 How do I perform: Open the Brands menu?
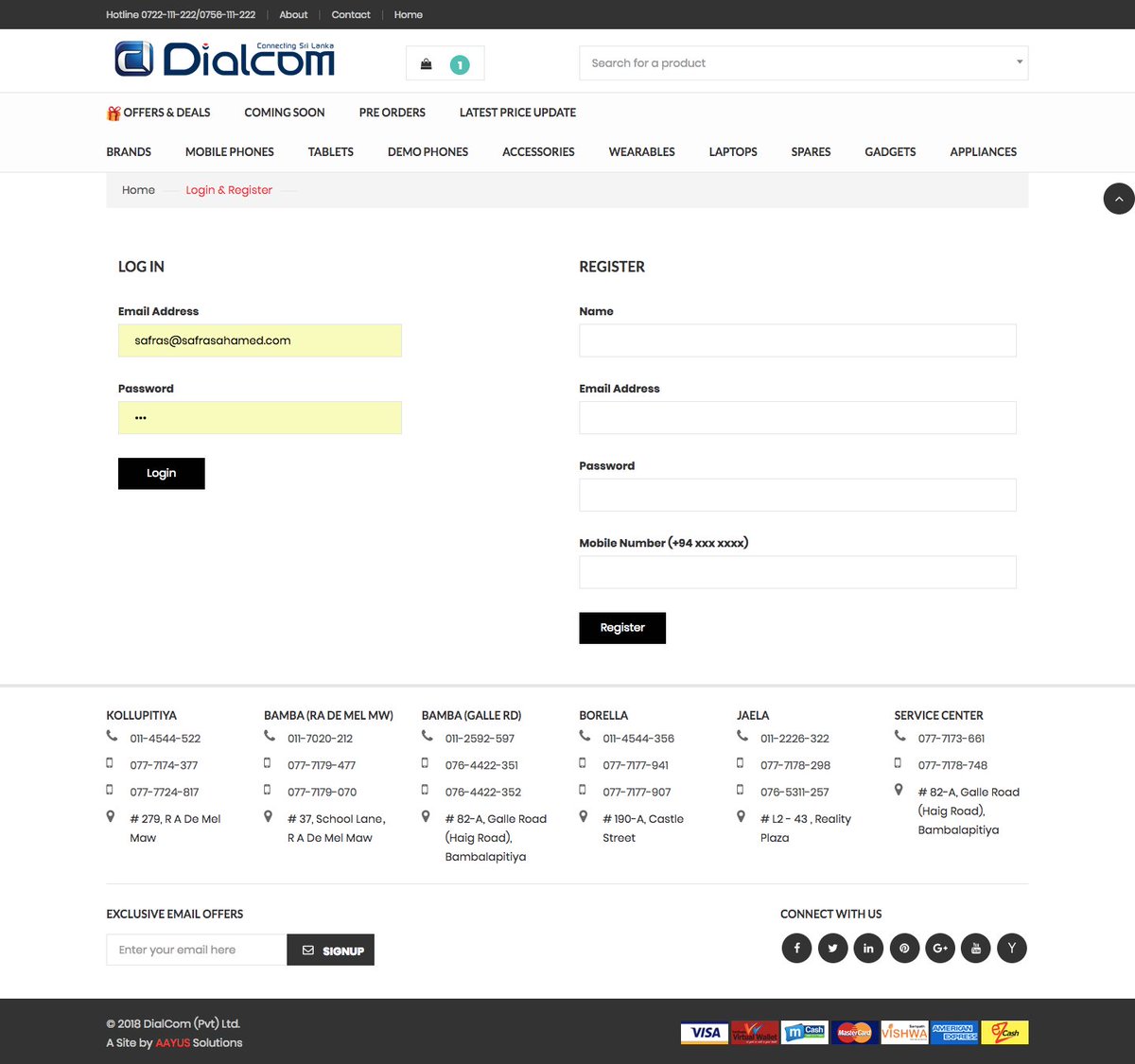(129, 152)
